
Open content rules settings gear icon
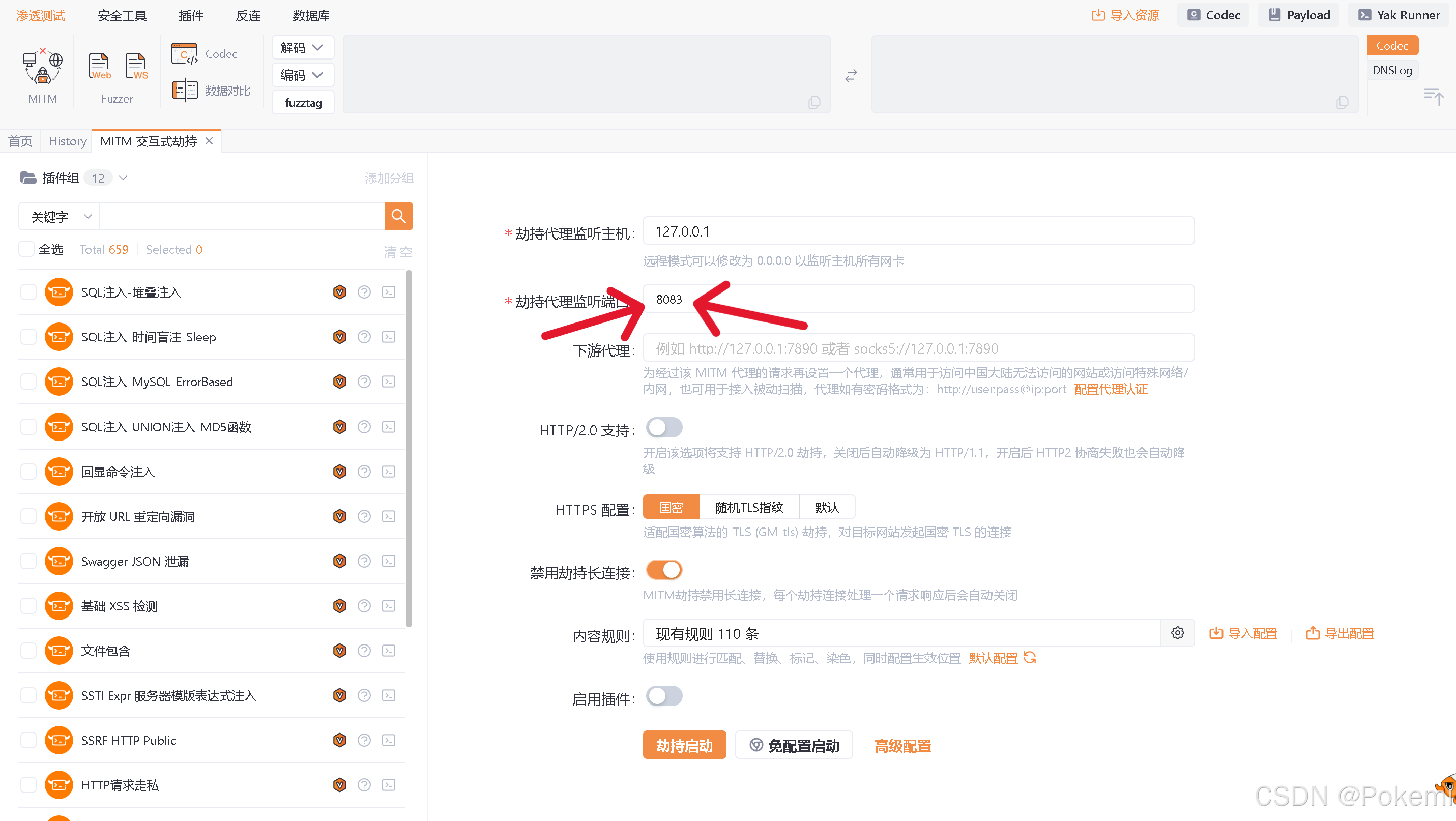click(x=1177, y=633)
